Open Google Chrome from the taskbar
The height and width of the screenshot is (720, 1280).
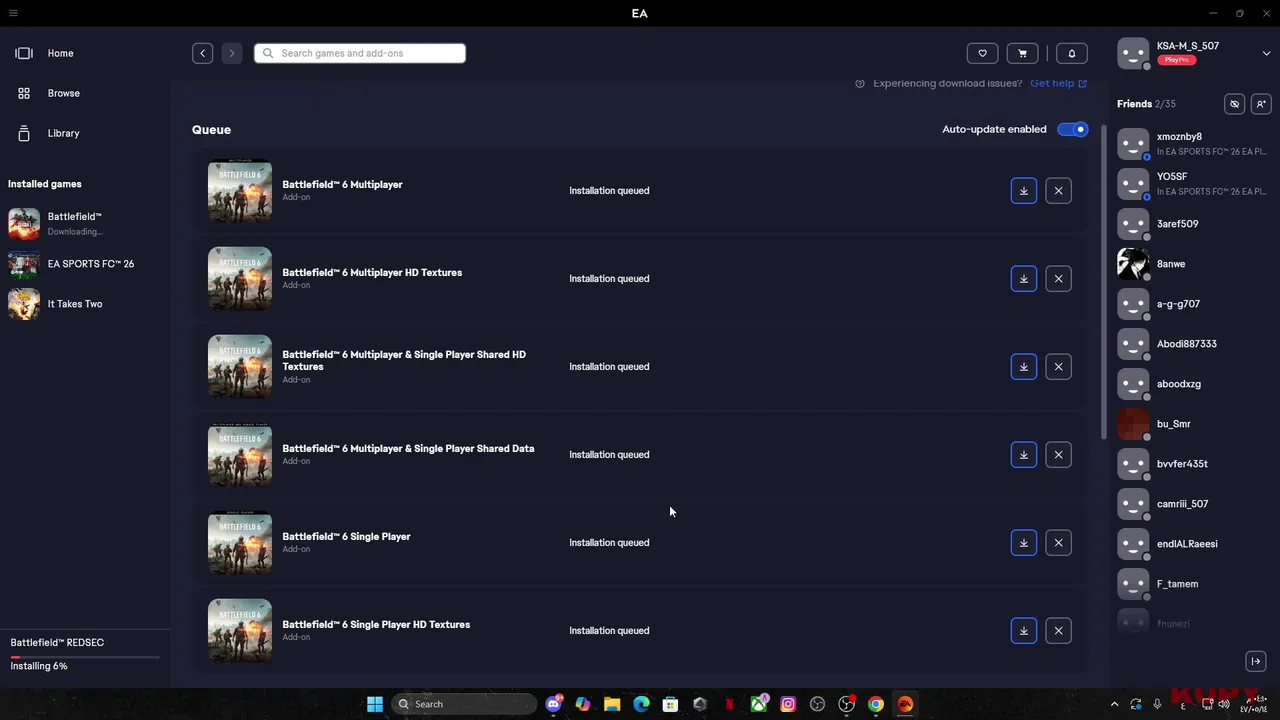point(876,704)
